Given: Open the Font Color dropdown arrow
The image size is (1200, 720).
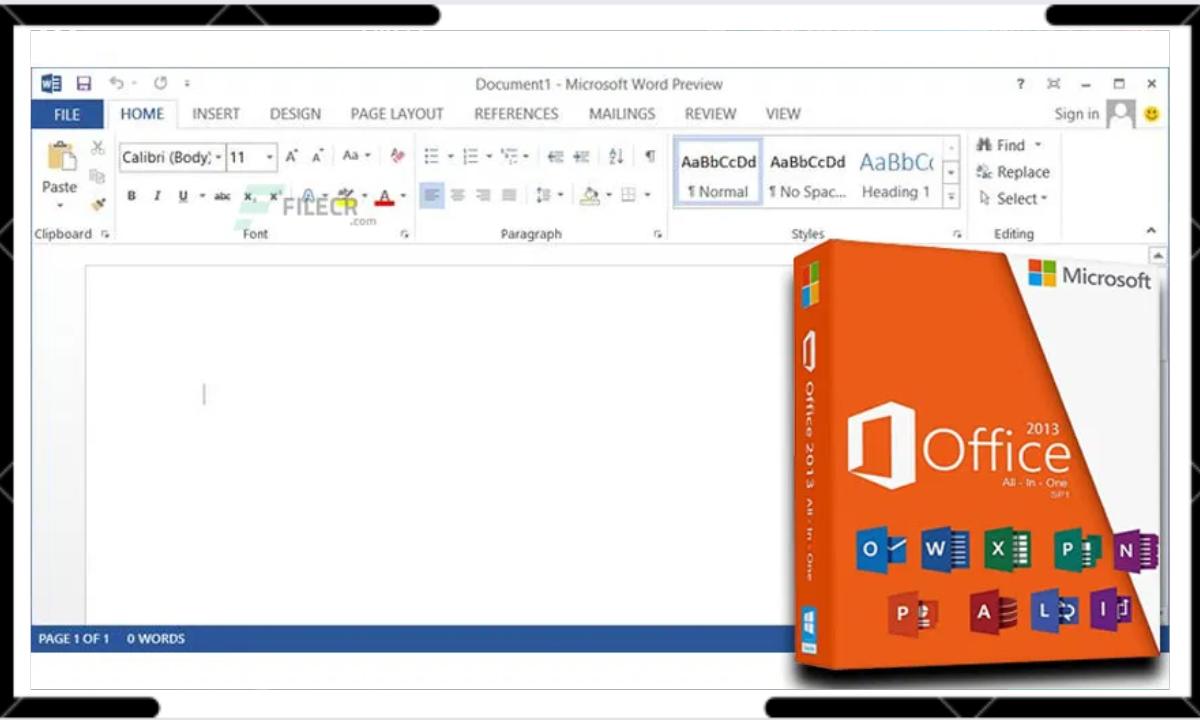Looking at the screenshot, I should 403,196.
